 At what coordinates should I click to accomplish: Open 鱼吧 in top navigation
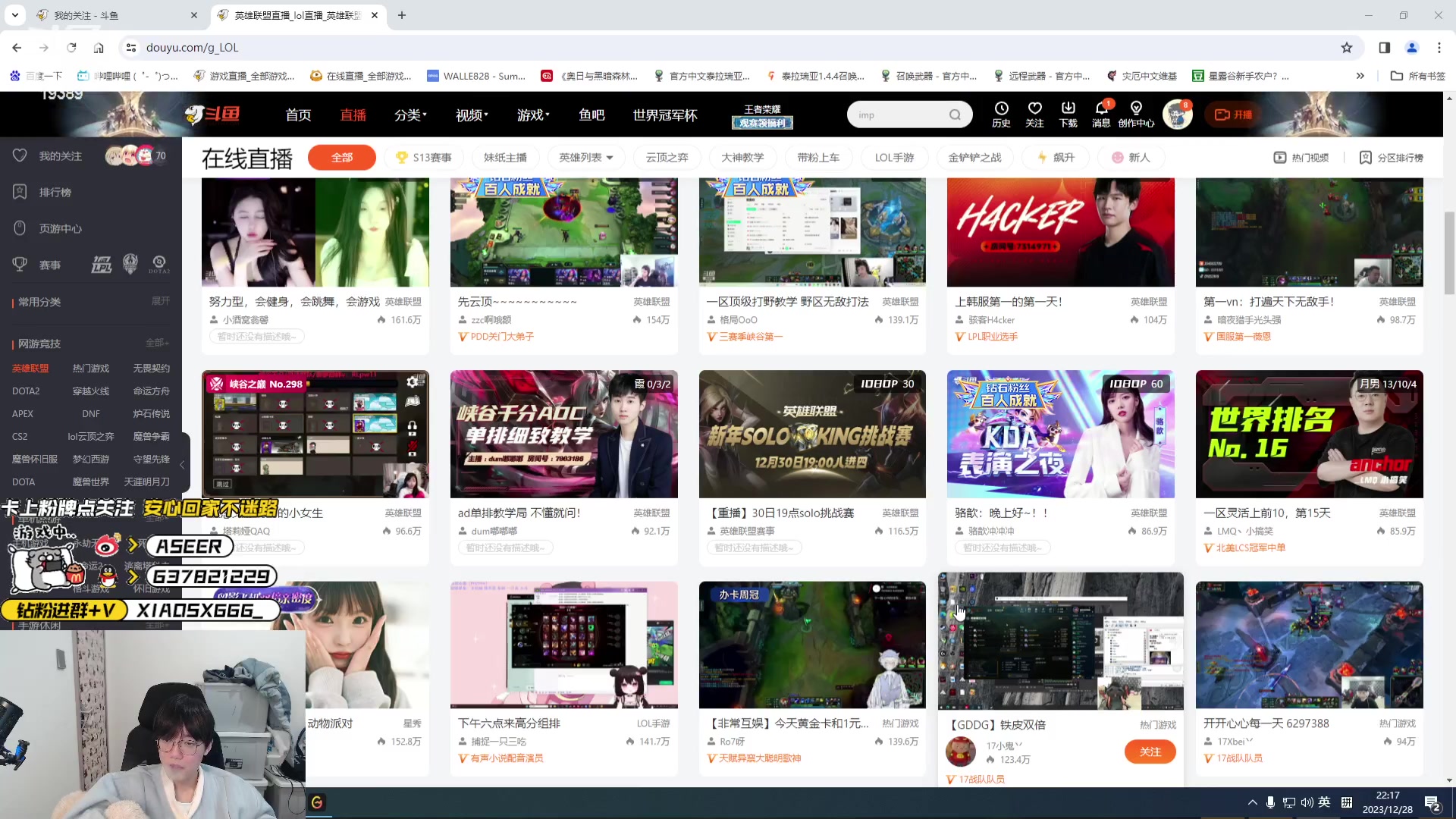(591, 115)
